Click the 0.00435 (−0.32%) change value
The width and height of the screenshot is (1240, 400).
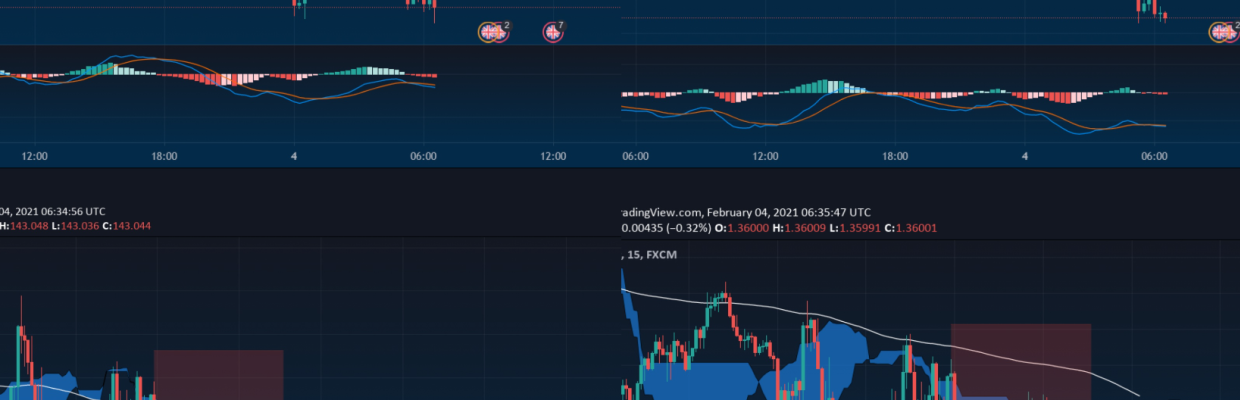pos(666,228)
